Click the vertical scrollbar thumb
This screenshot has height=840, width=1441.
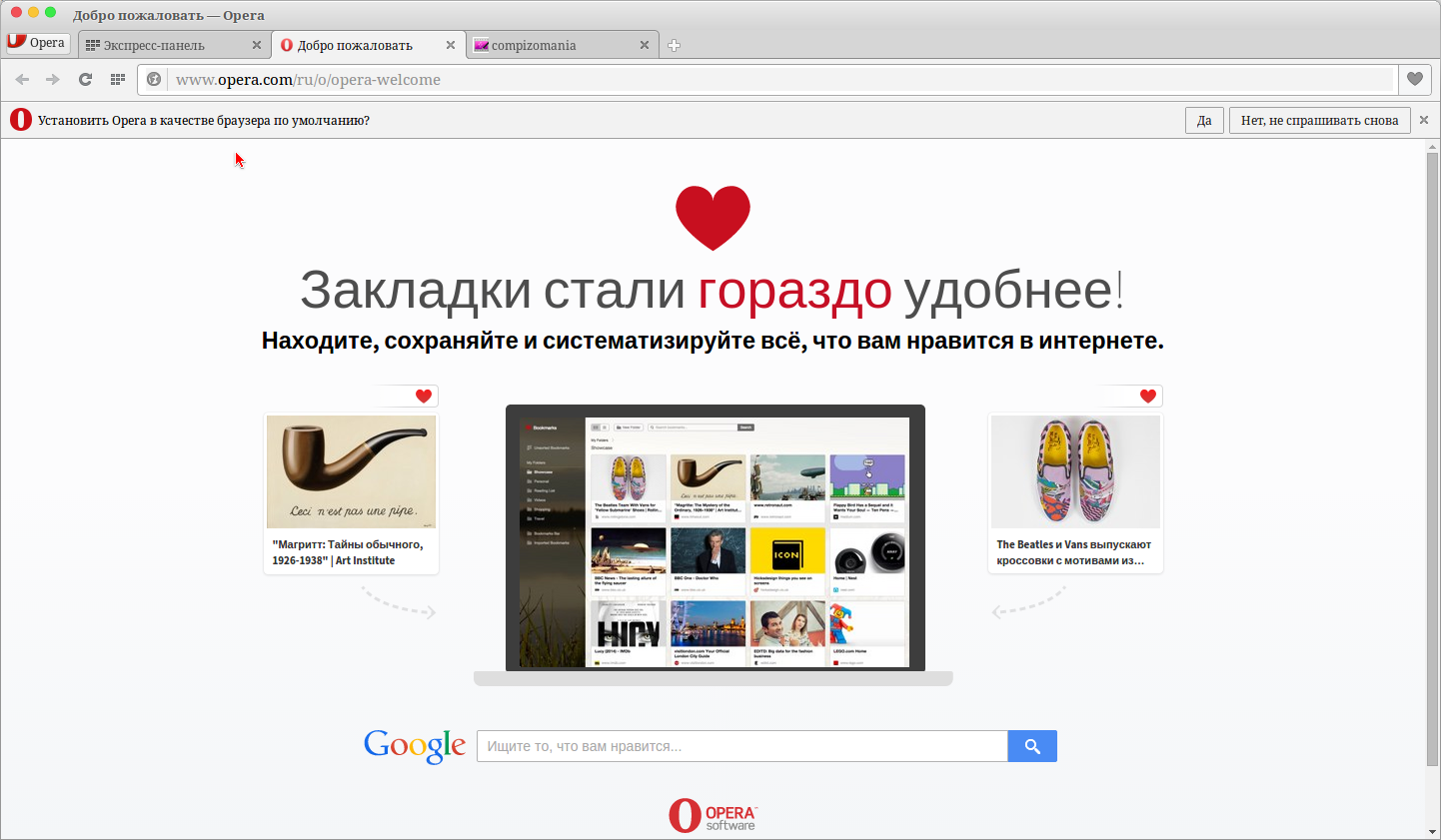pos(1433,459)
